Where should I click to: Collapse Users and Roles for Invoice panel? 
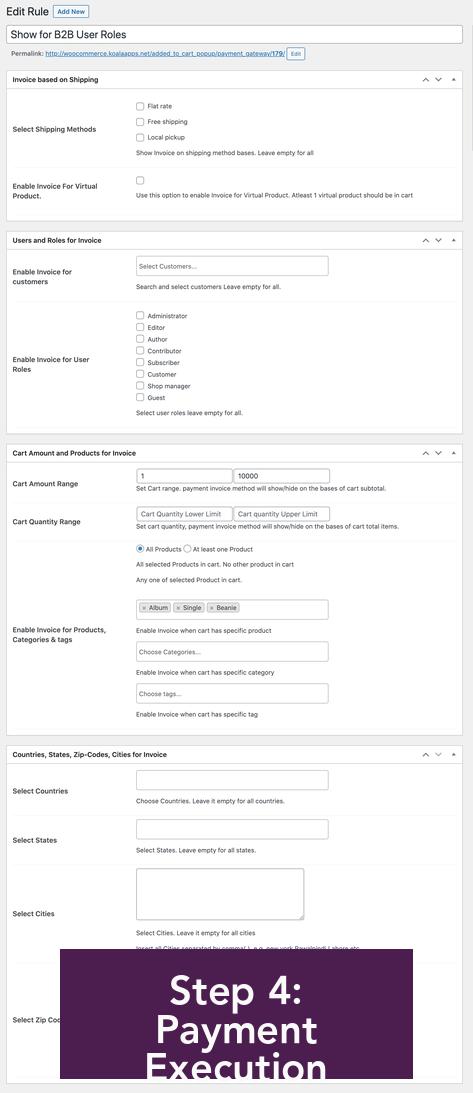tap(453, 240)
